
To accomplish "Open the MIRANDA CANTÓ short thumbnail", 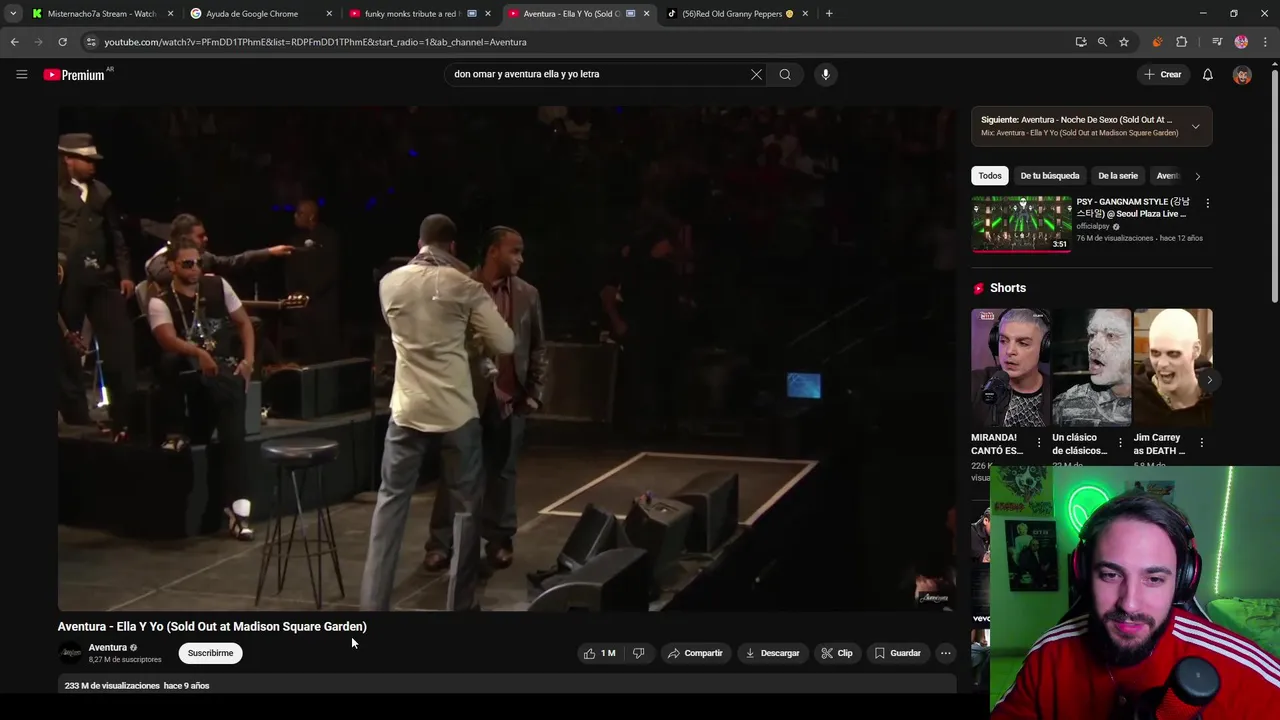I will (1010, 367).
